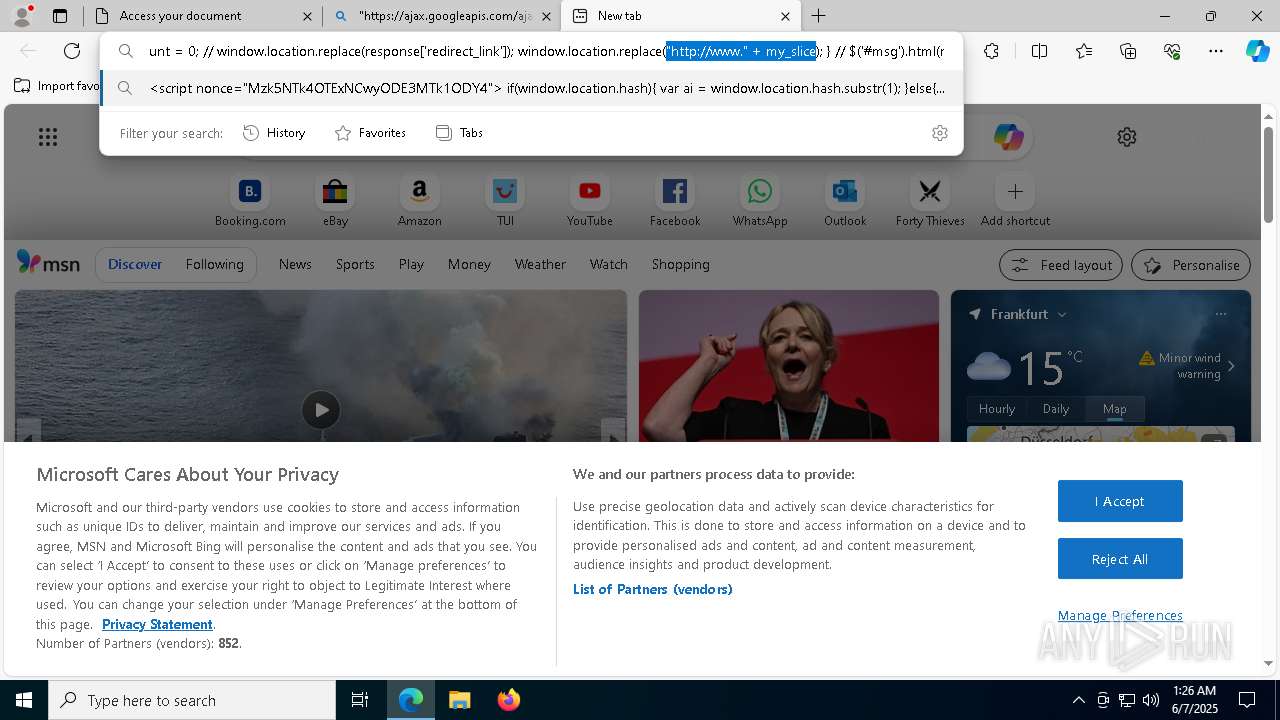Open the YouTube shortcut
Screen dimensions: 1280x720
pyautogui.click(x=590, y=201)
